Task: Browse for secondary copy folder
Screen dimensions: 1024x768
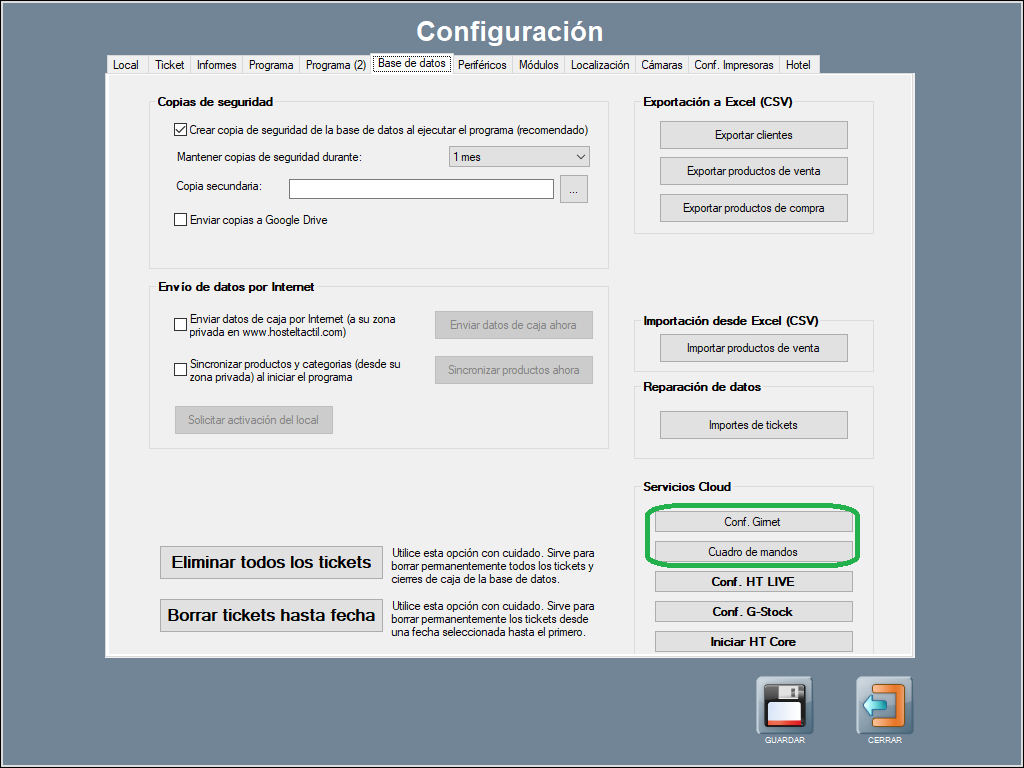Action: [574, 189]
